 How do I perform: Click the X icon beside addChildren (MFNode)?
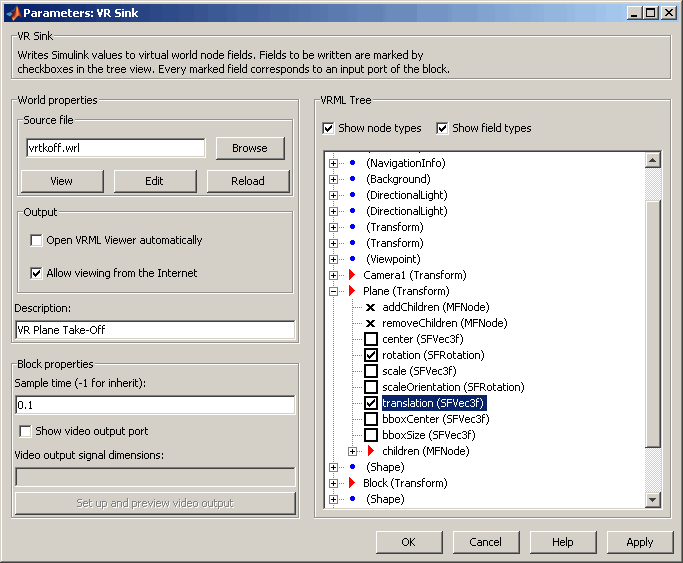point(371,307)
